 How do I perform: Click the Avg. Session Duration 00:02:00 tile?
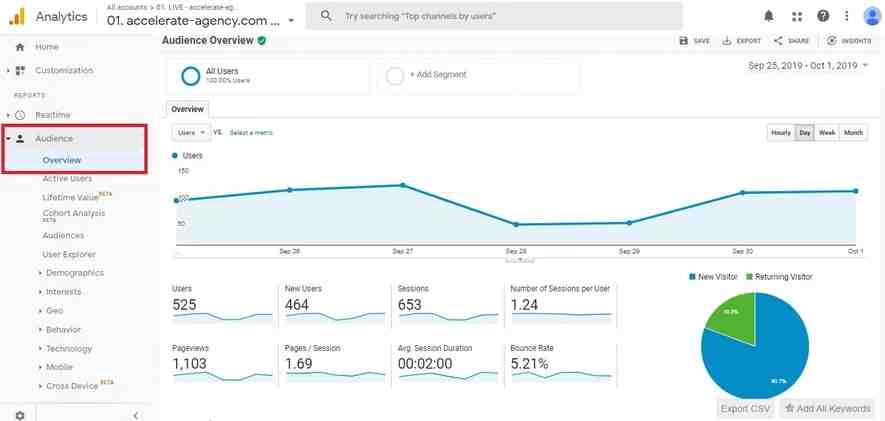[448, 365]
